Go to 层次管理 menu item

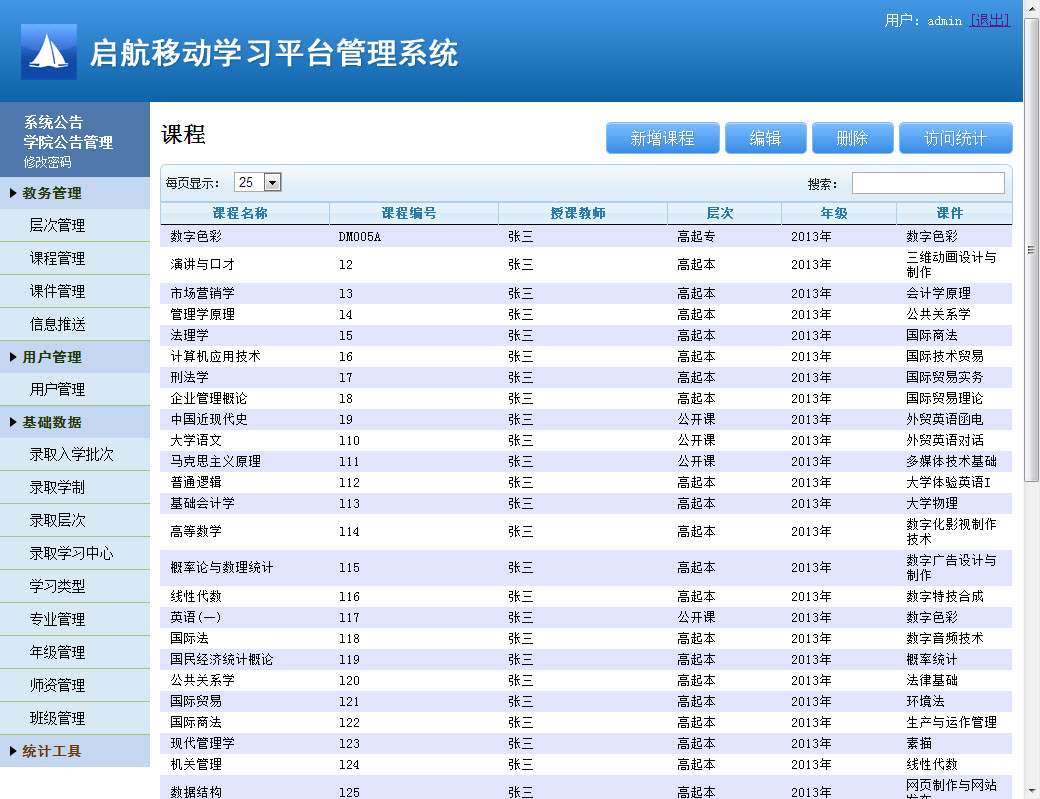[x=57, y=225]
